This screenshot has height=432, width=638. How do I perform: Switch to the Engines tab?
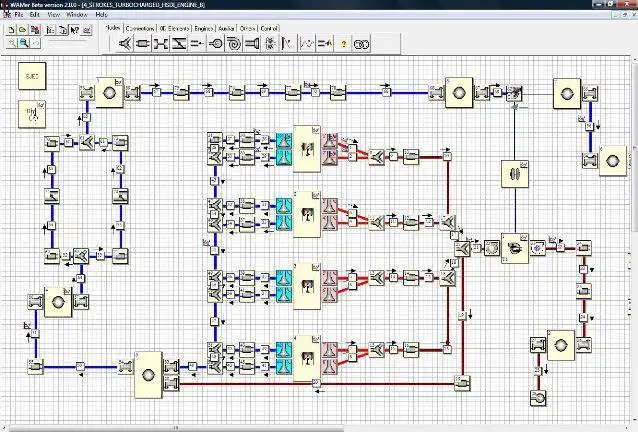(203, 28)
